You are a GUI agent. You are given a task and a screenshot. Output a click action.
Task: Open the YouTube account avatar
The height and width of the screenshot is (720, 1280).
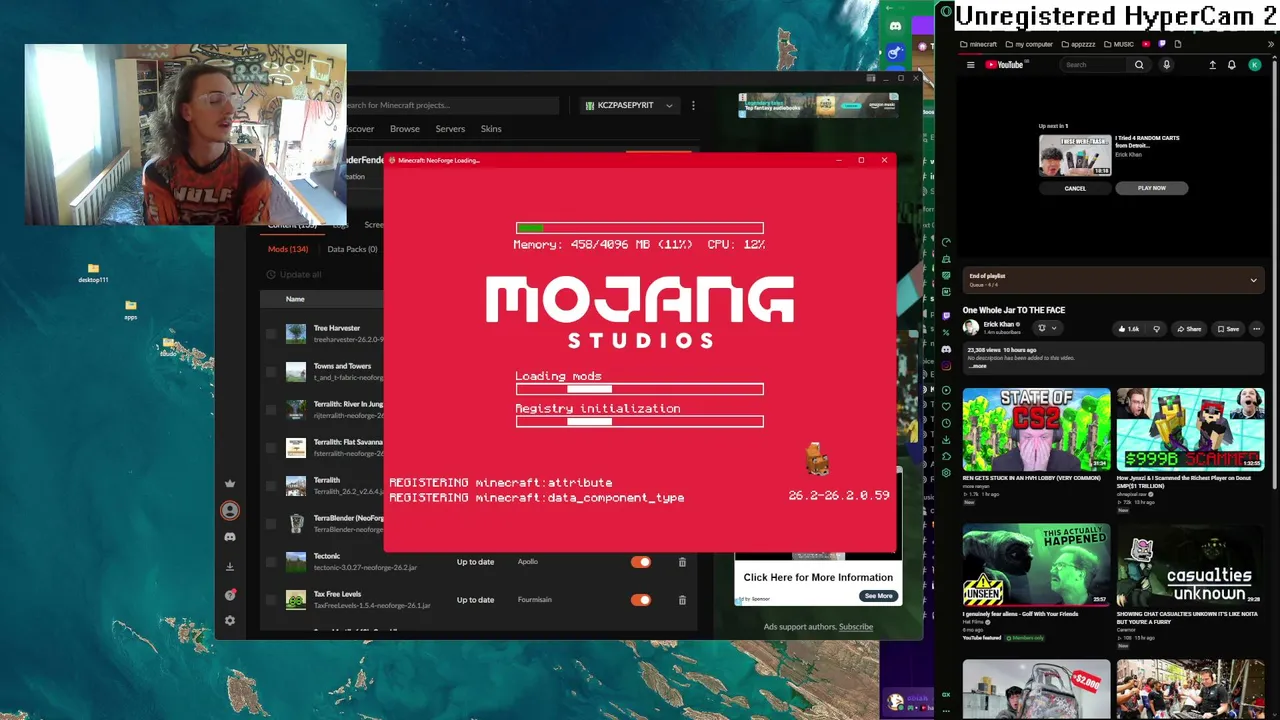(1255, 65)
